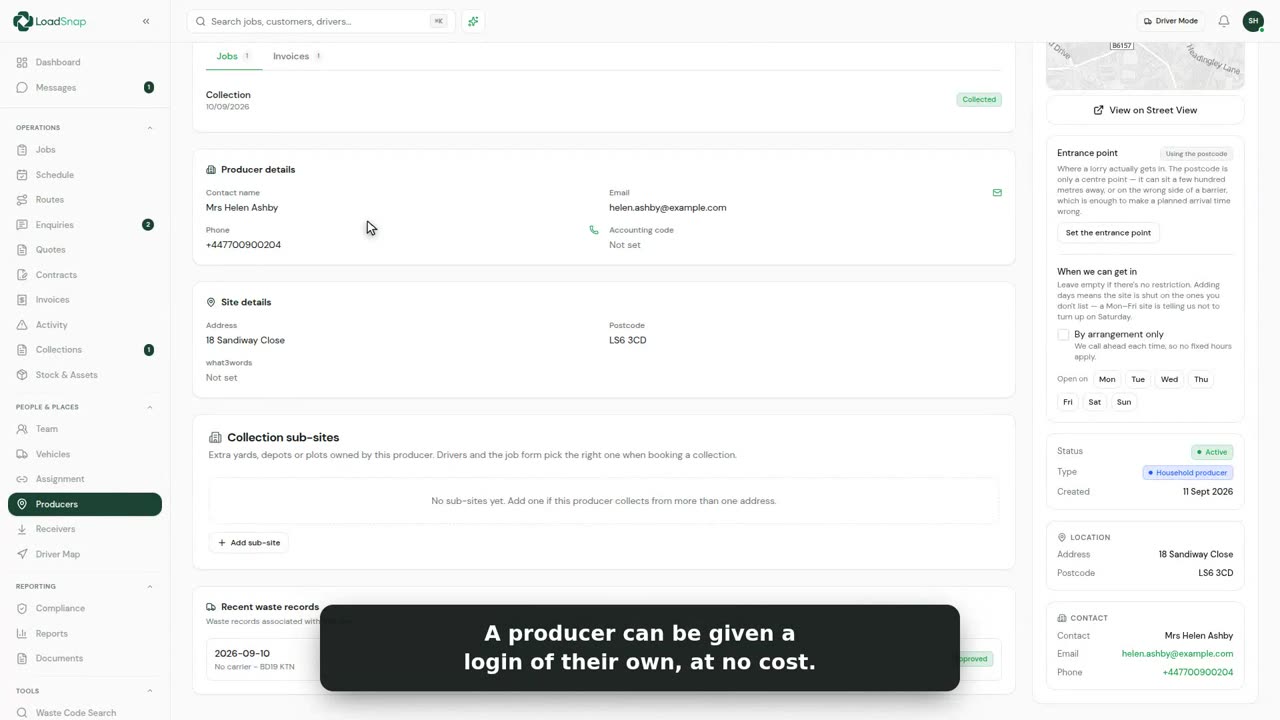Click Add sub-site button
1280x720 pixels.
[249, 543]
